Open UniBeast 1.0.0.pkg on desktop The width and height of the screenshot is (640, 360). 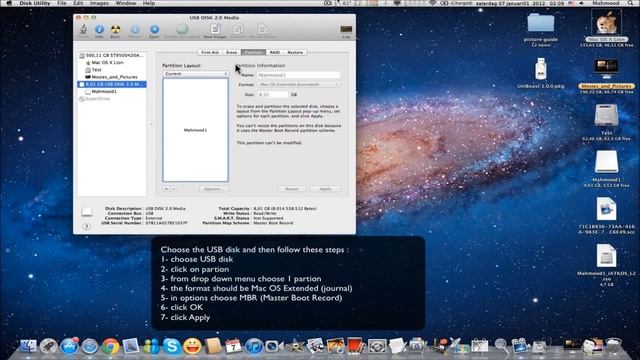coord(540,69)
